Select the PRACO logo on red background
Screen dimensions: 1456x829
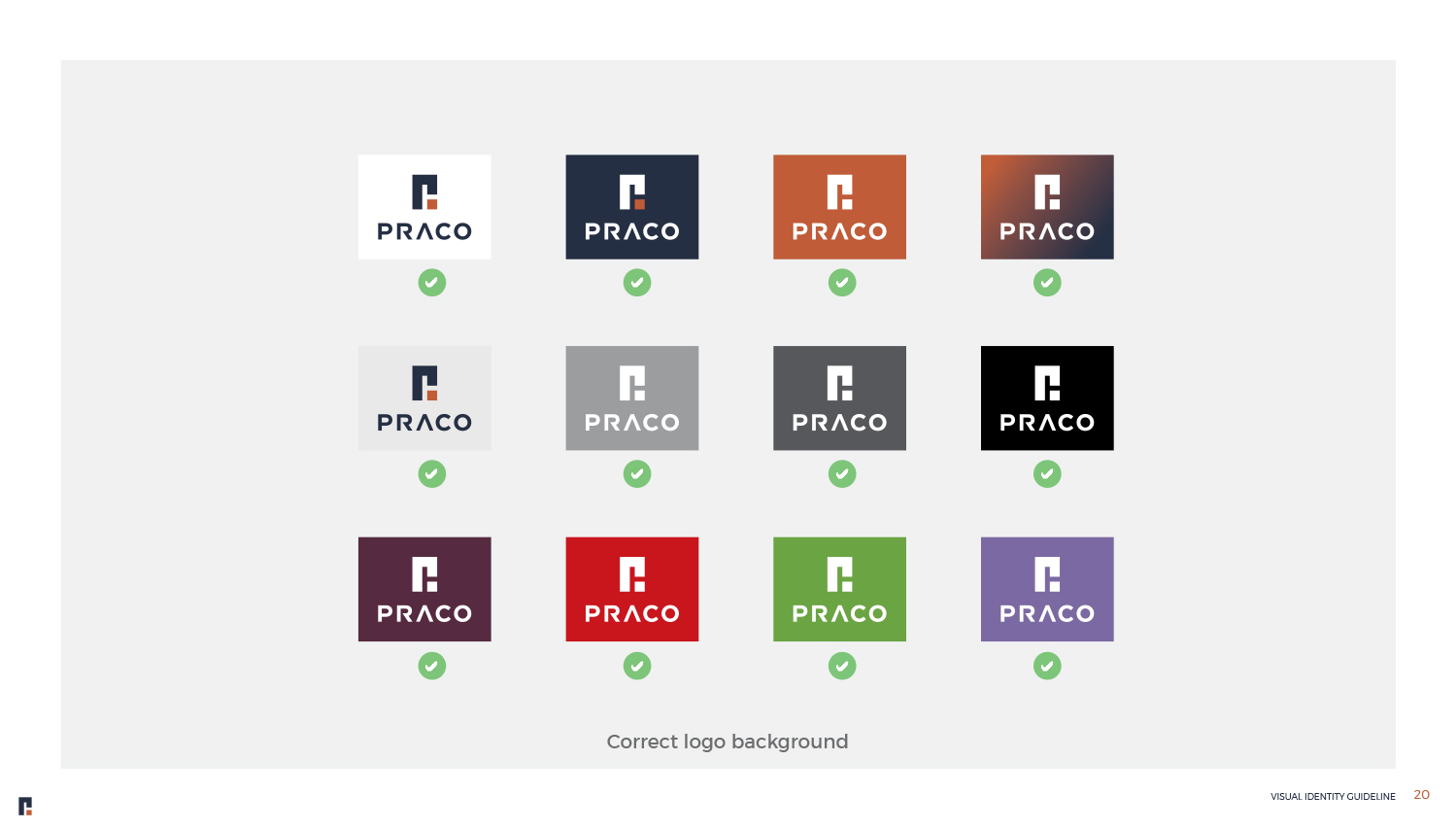(632, 589)
